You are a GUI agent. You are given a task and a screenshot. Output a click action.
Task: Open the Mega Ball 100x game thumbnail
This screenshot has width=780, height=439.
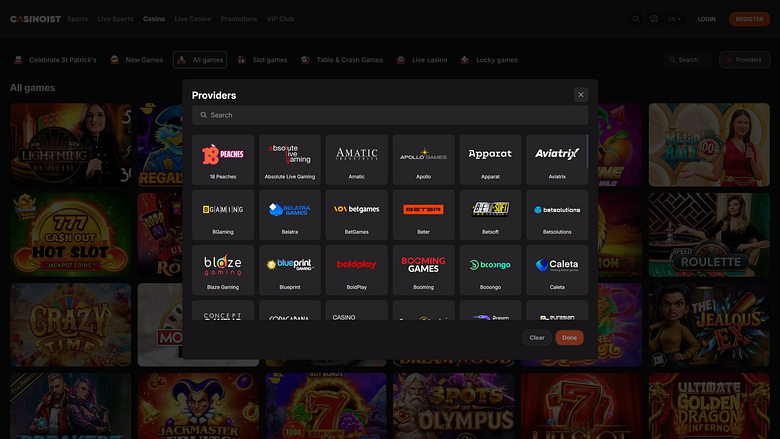[x=709, y=145]
